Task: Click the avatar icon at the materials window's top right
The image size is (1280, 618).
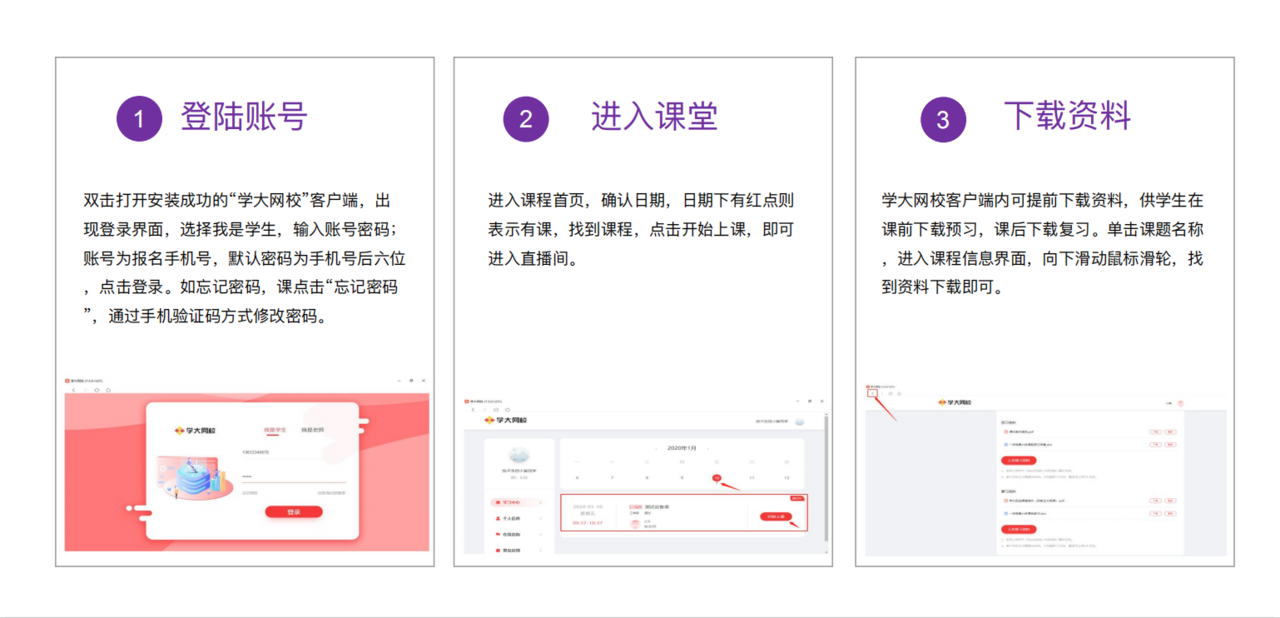Action: (x=1180, y=403)
